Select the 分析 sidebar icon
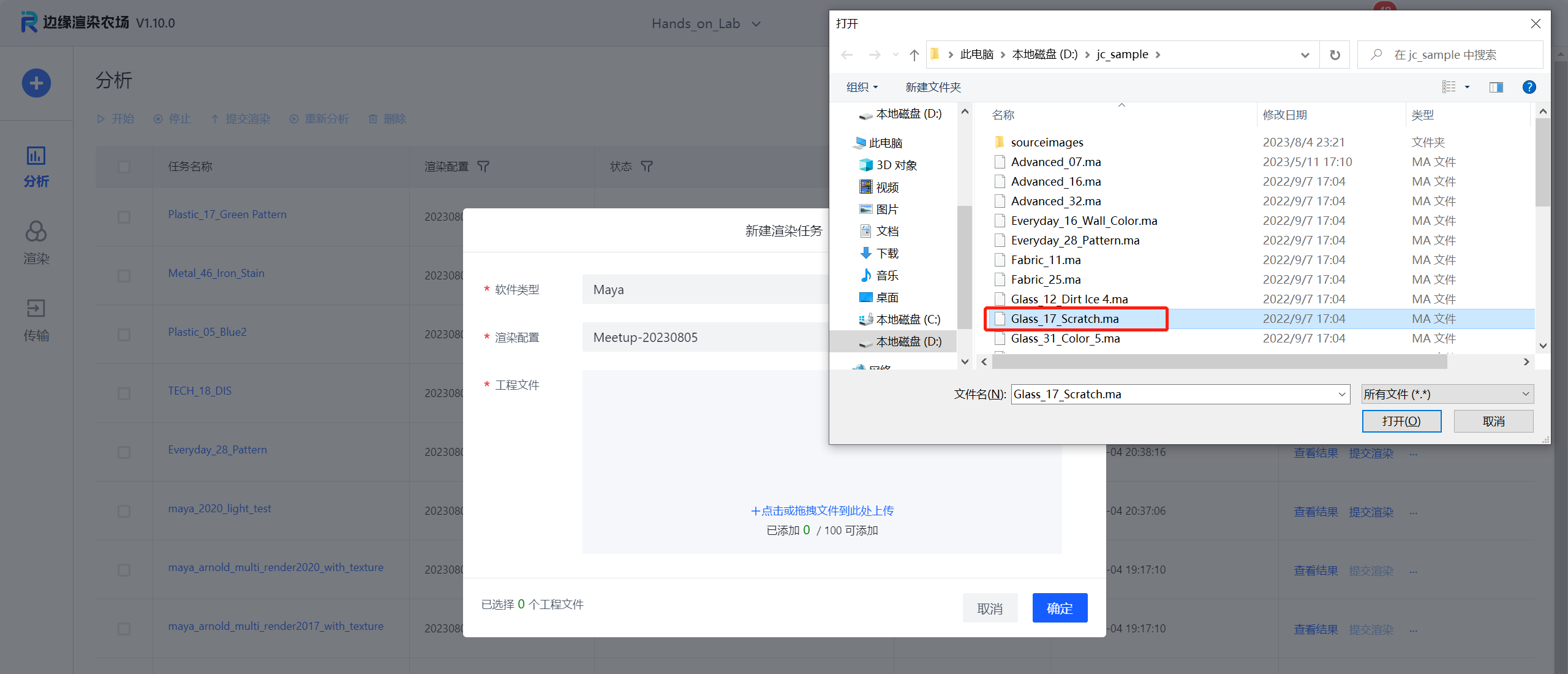This screenshot has height=674, width=1568. (x=36, y=165)
